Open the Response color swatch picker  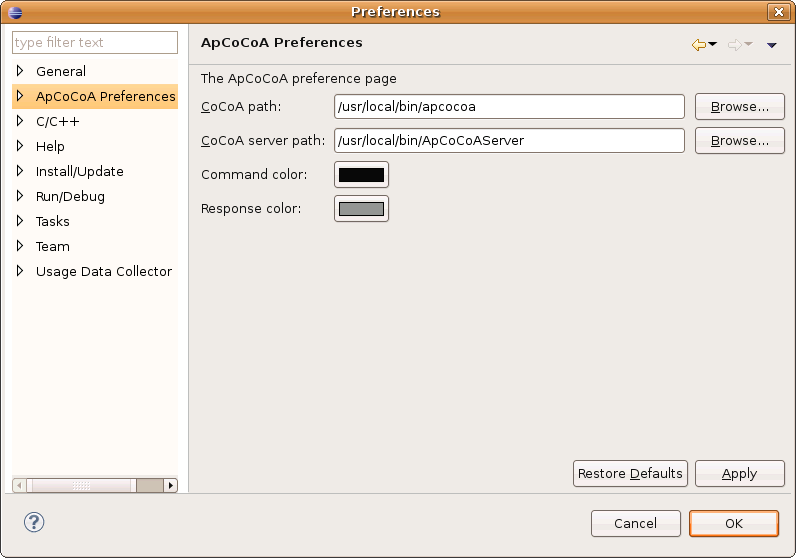pos(361,209)
